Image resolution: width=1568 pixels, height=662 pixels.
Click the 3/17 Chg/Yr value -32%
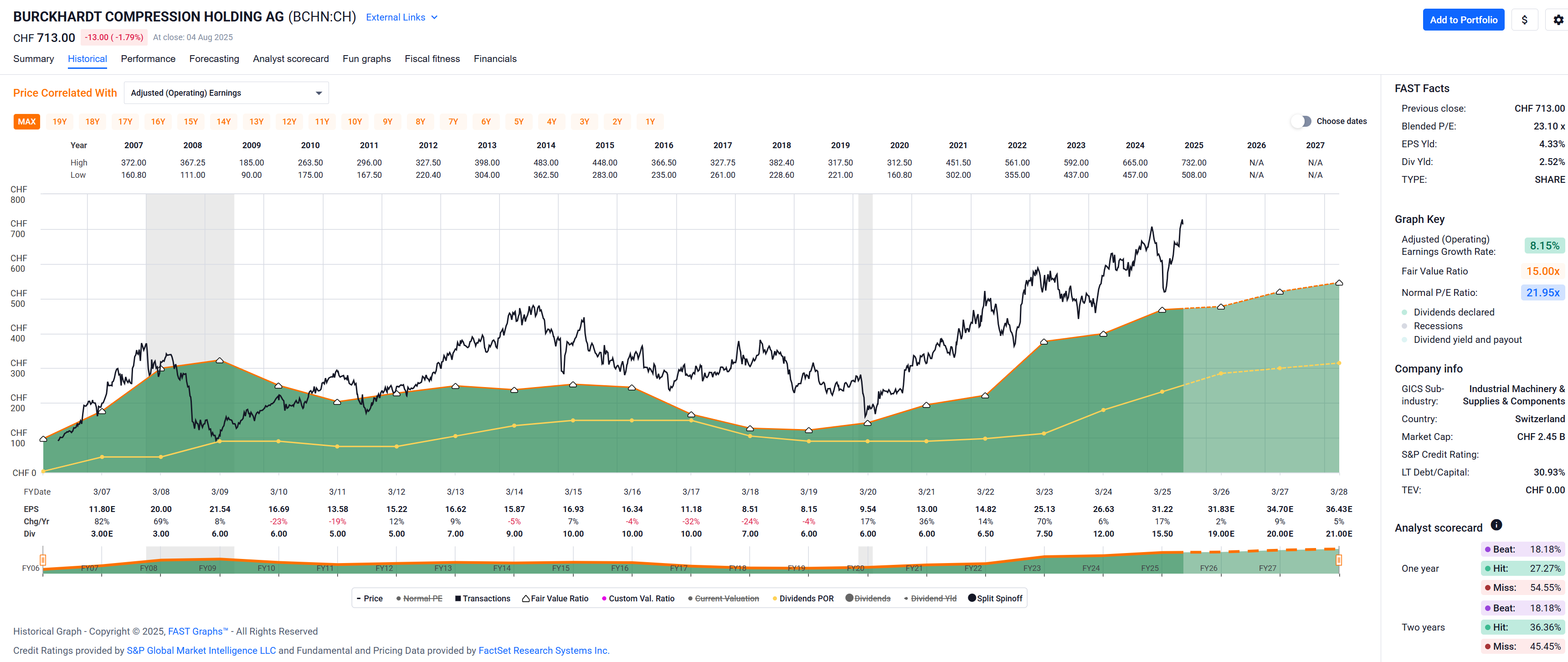(x=691, y=521)
